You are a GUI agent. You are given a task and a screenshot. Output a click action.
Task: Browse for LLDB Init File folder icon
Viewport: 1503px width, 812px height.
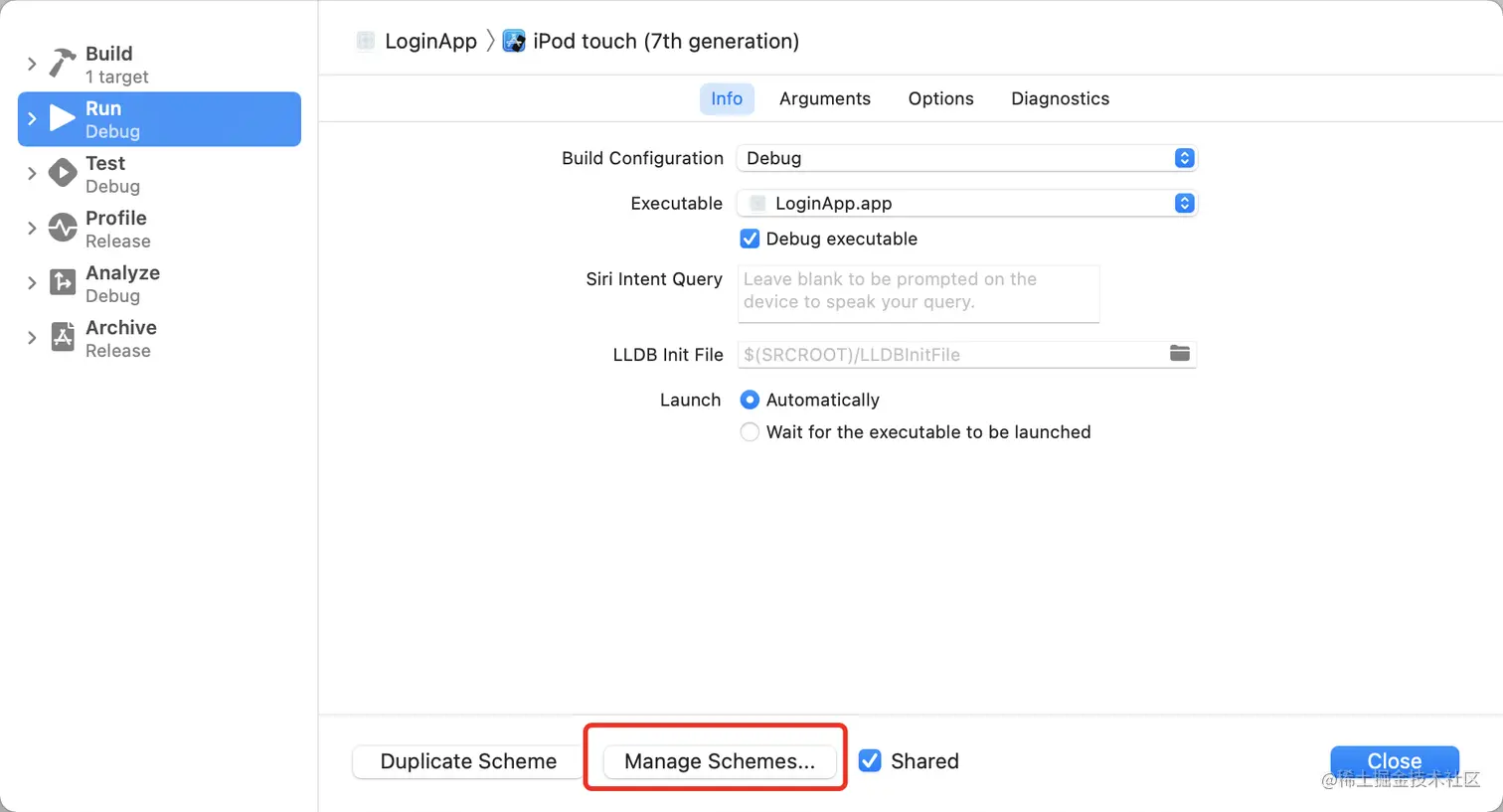tap(1180, 354)
